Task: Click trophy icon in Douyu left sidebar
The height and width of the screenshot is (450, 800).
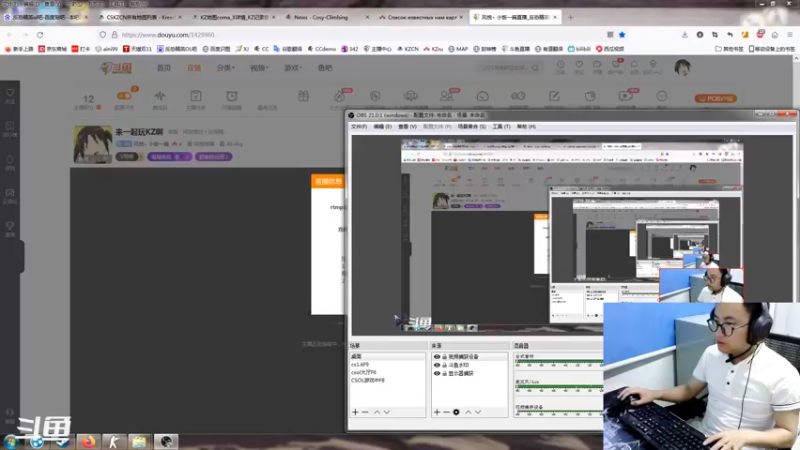Action: coord(10,226)
